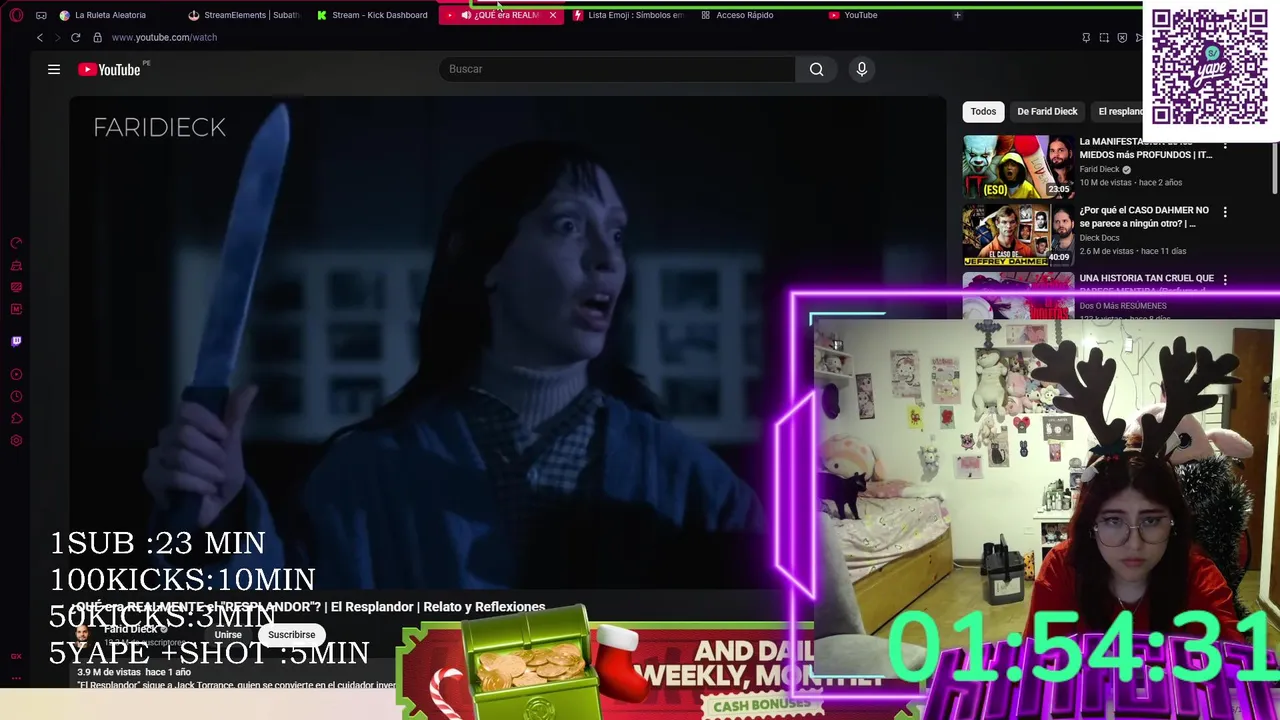Open options menu for UNA HISTORIA TAN CRUEL
The height and width of the screenshot is (720, 1280).
(1225, 280)
